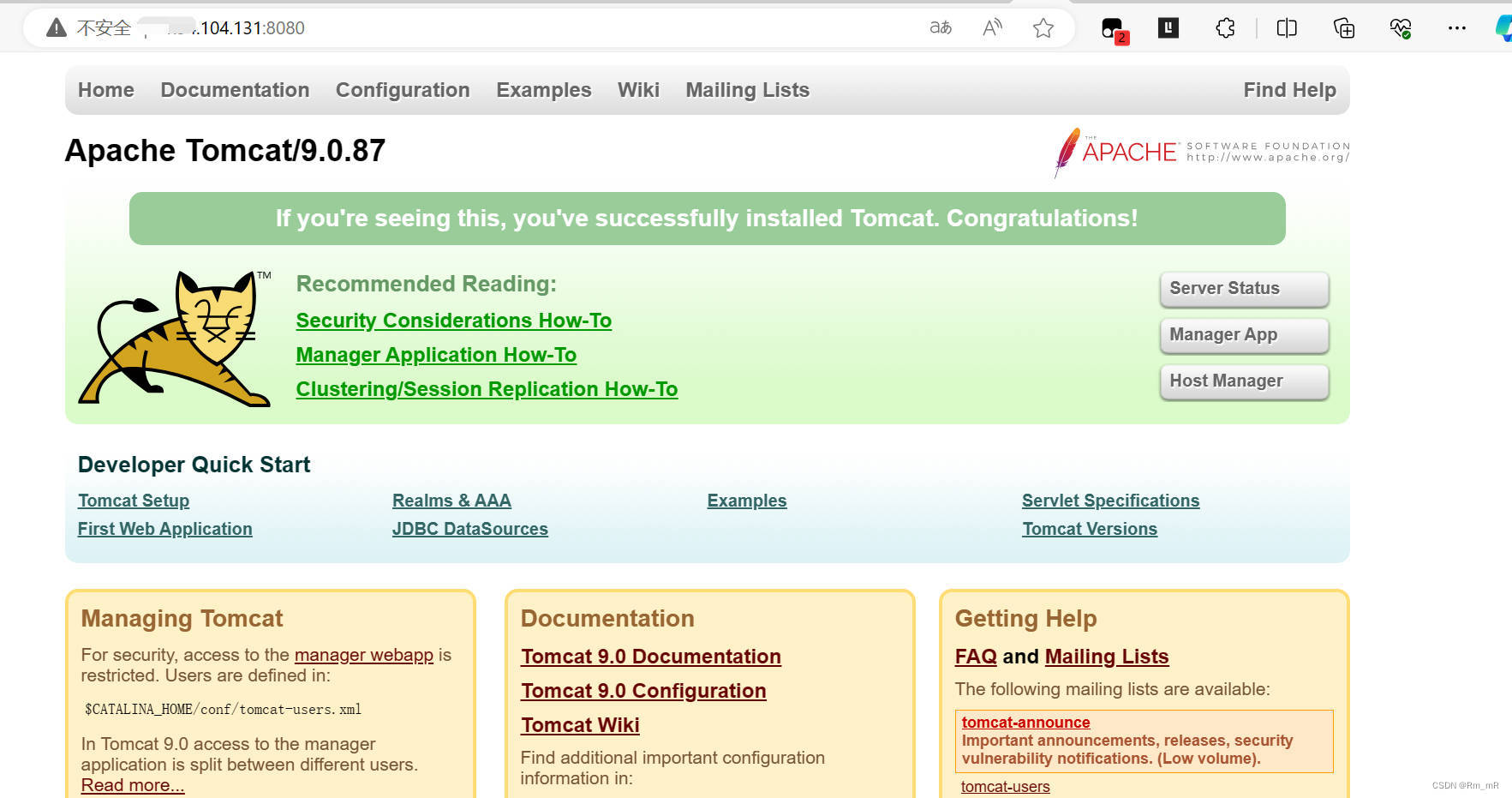This screenshot has width=1512, height=798.
Task: Open the FAQ link
Action: point(976,657)
